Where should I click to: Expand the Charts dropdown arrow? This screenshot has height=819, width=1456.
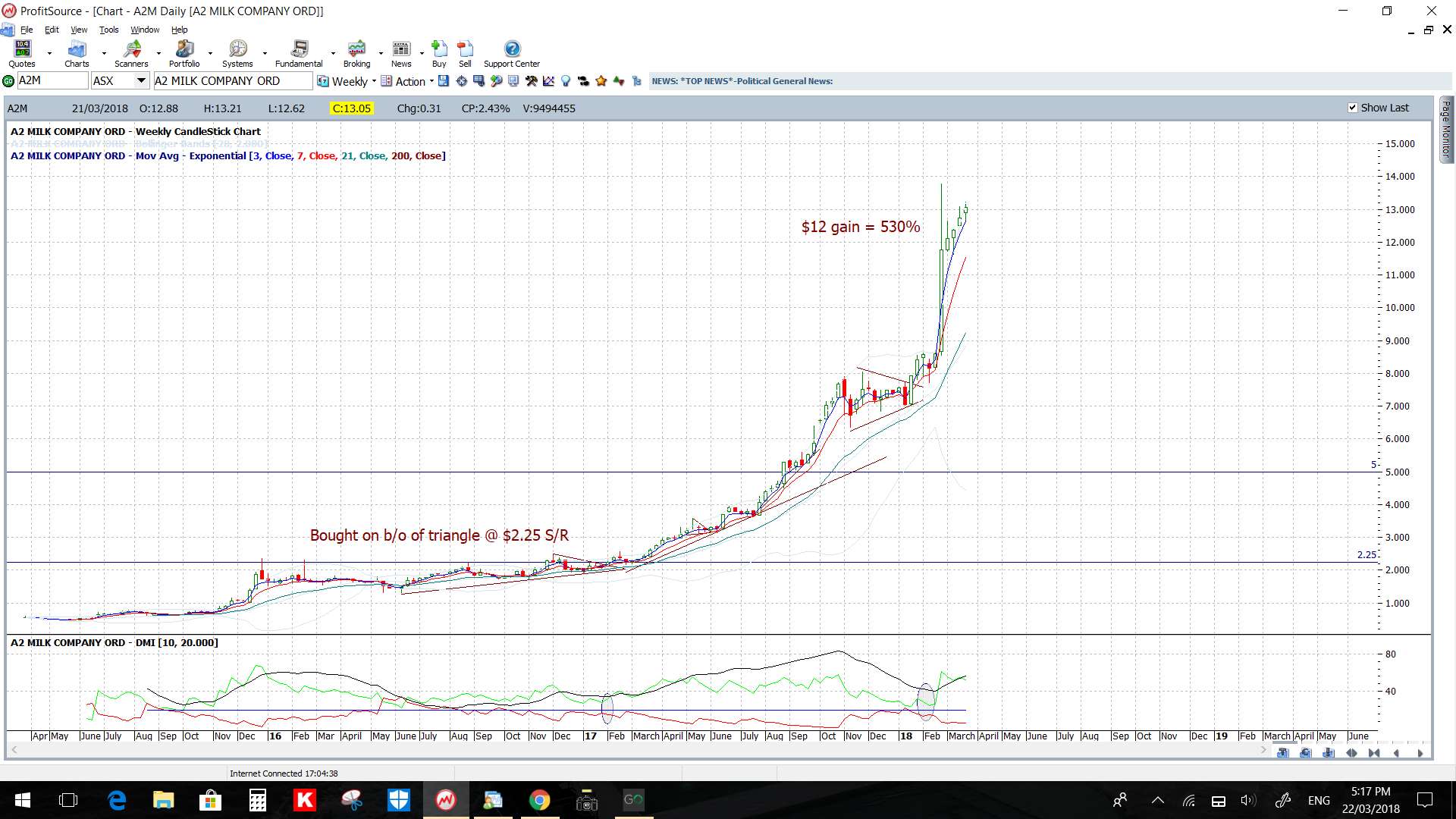click(104, 54)
